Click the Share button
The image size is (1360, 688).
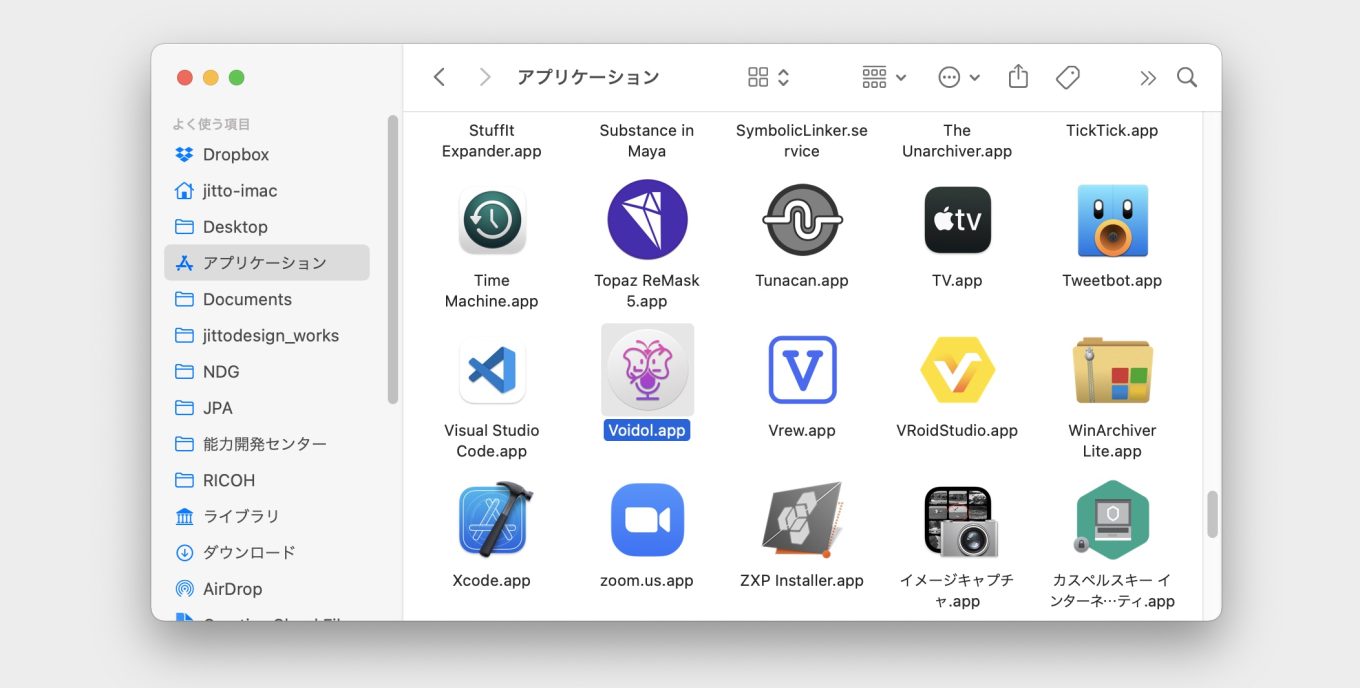1018,76
